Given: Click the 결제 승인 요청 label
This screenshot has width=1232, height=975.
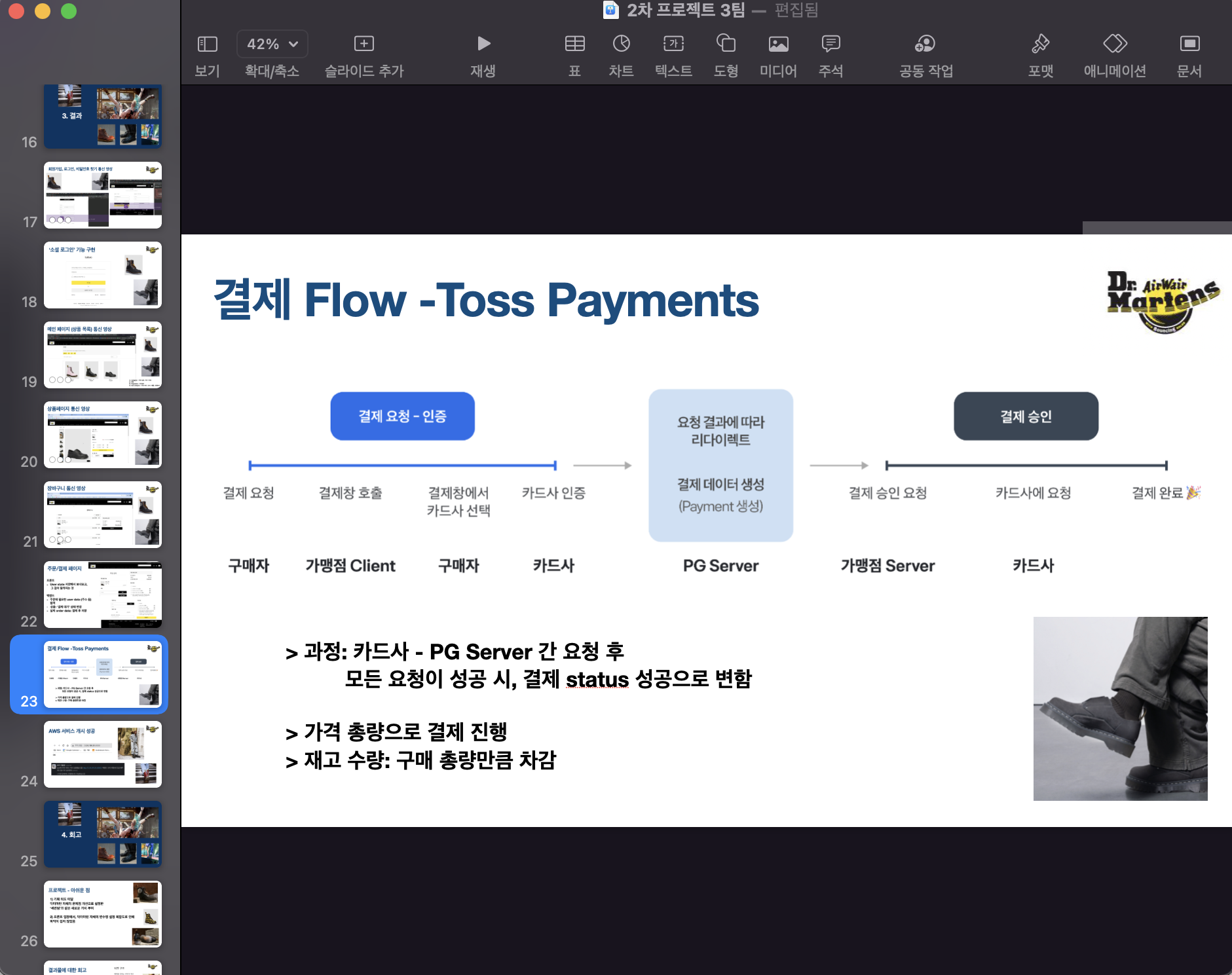Looking at the screenshot, I should coord(887,493).
